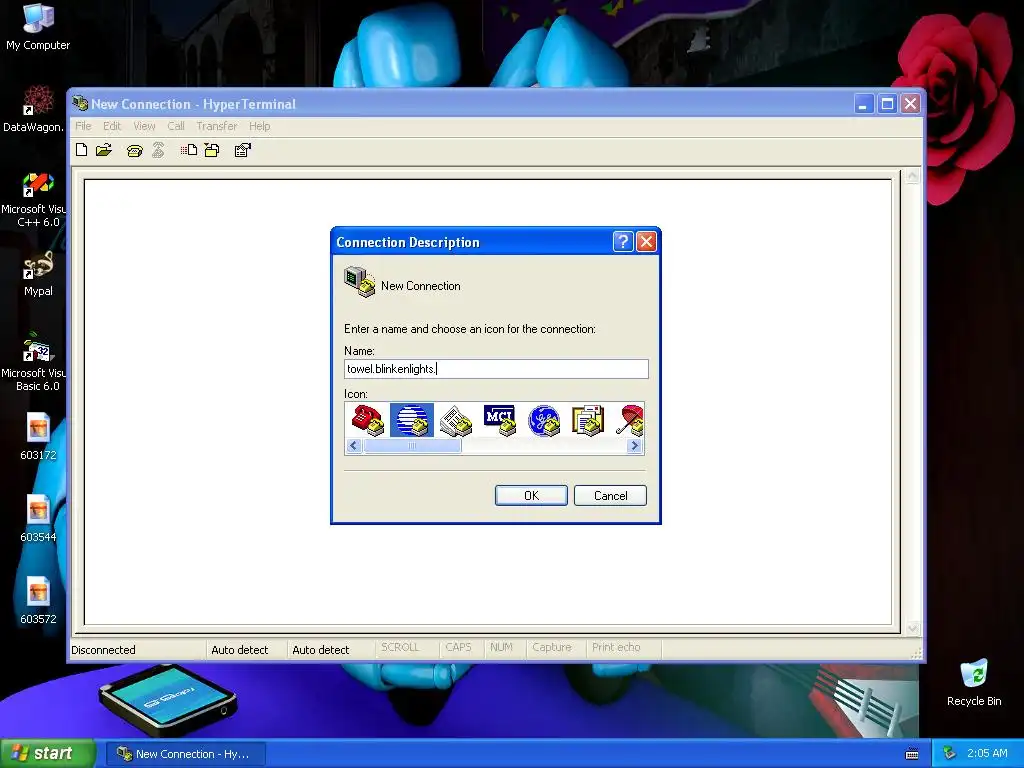Click the icon list left scroll arrow
Screen dimensions: 1024x768
tap(354, 445)
